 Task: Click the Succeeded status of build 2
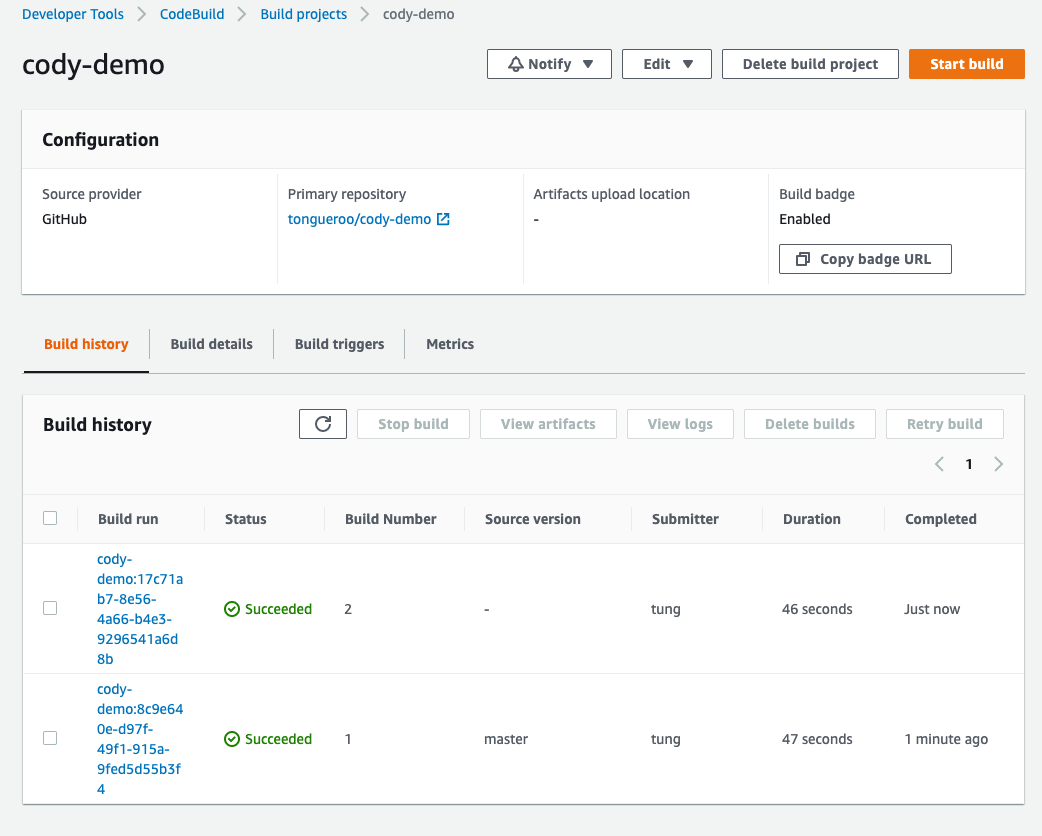point(268,609)
